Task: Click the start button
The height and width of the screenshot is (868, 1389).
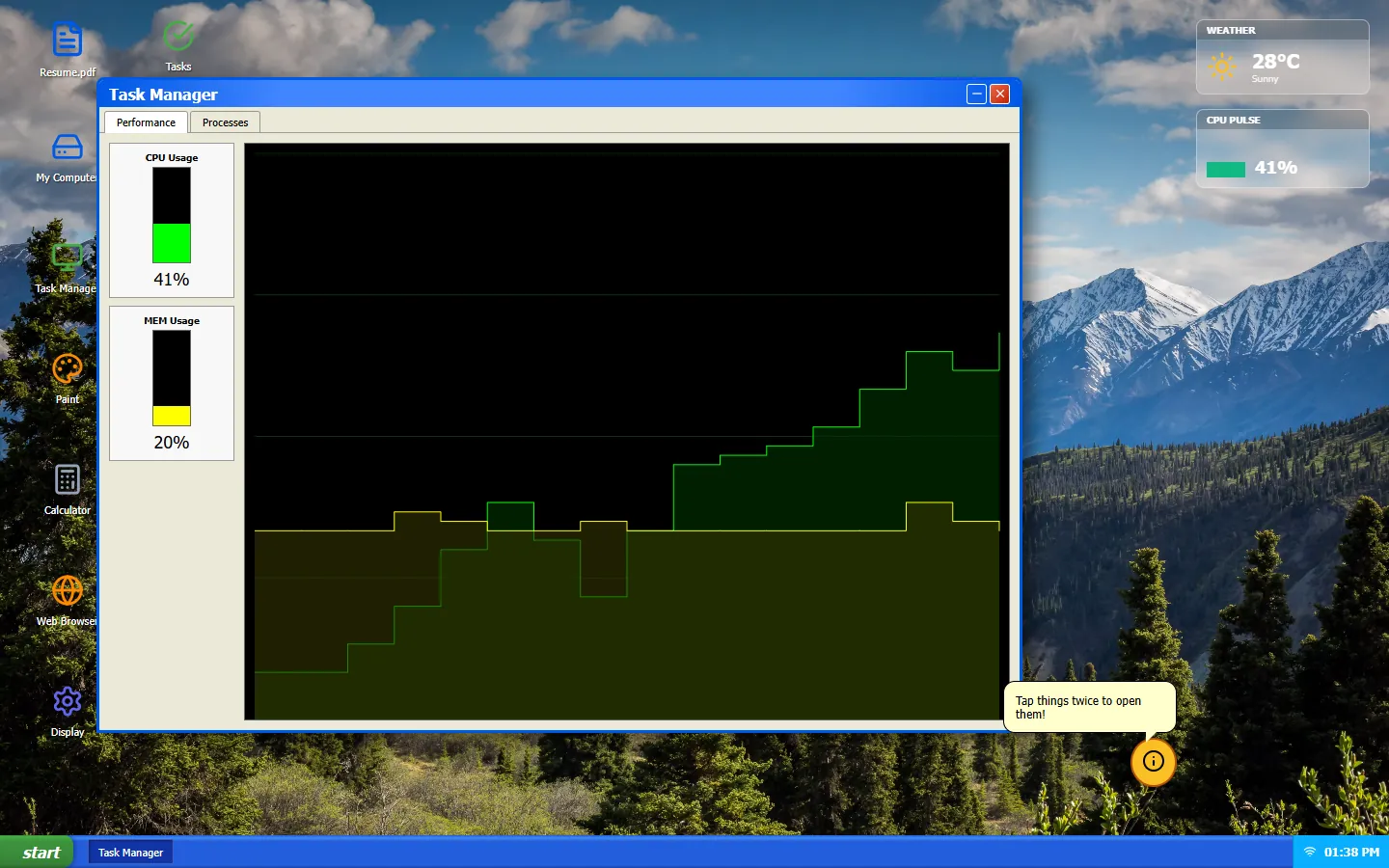Action: point(37,852)
